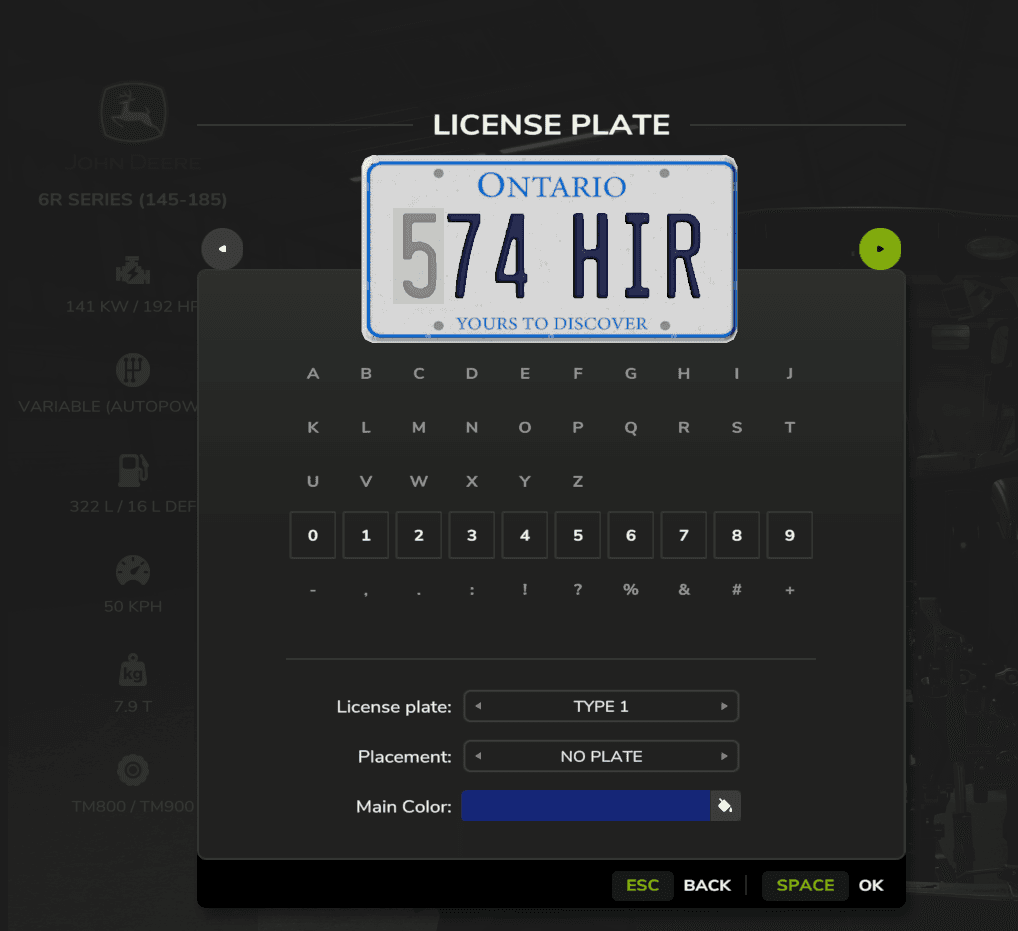This screenshot has width=1018, height=931.
Task: Choose digit 4 key
Action: 525,535
